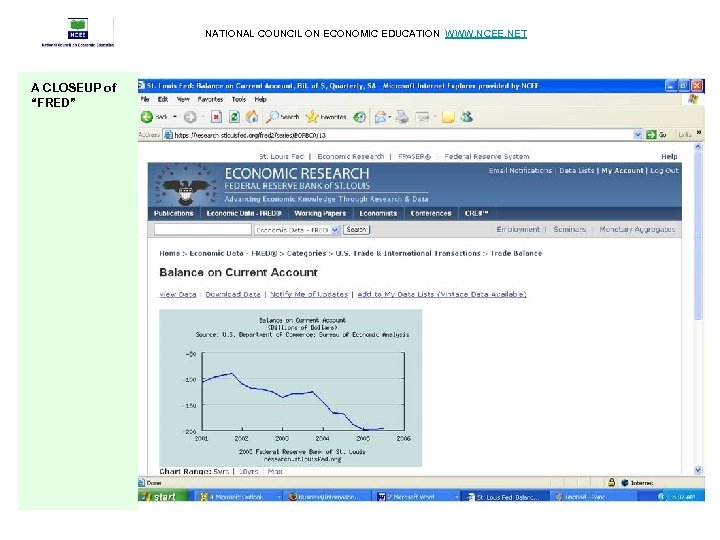Select the Publications nav tab
This screenshot has width=720, height=540.
(x=174, y=214)
